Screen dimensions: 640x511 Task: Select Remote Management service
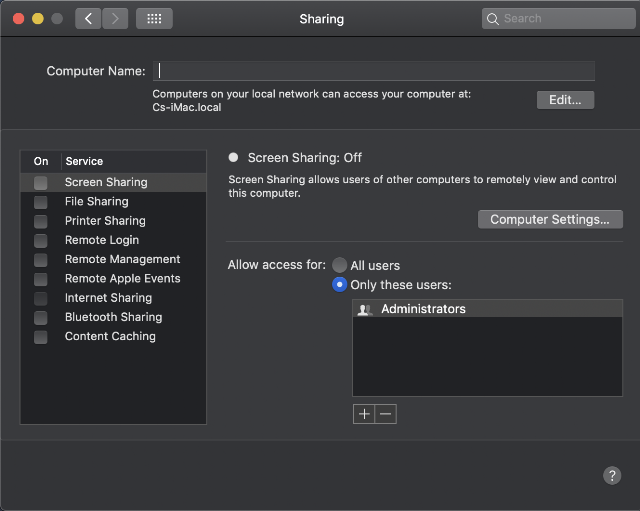coord(113,259)
